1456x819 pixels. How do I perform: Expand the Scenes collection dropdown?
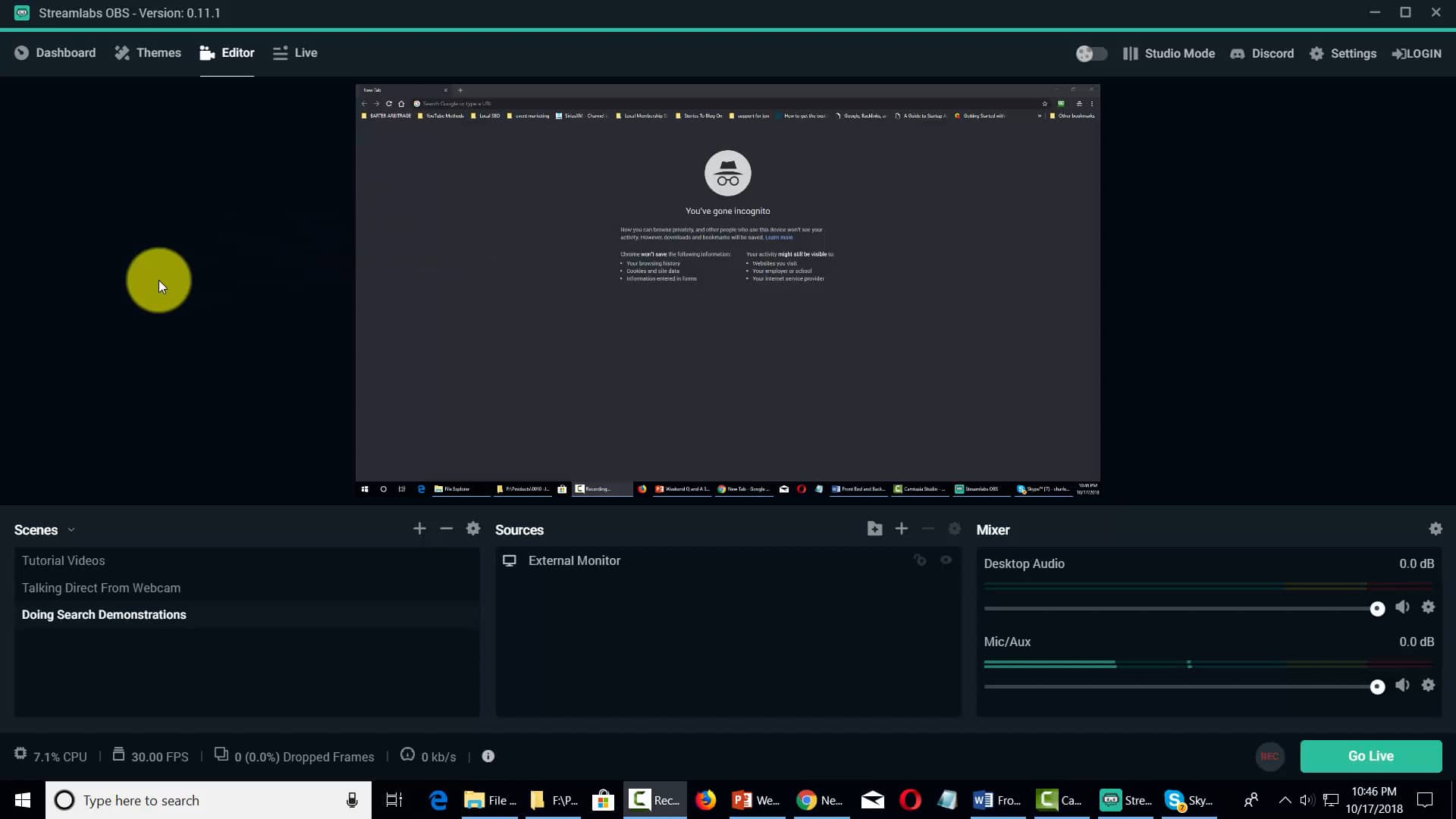pyautogui.click(x=71, y=530)
